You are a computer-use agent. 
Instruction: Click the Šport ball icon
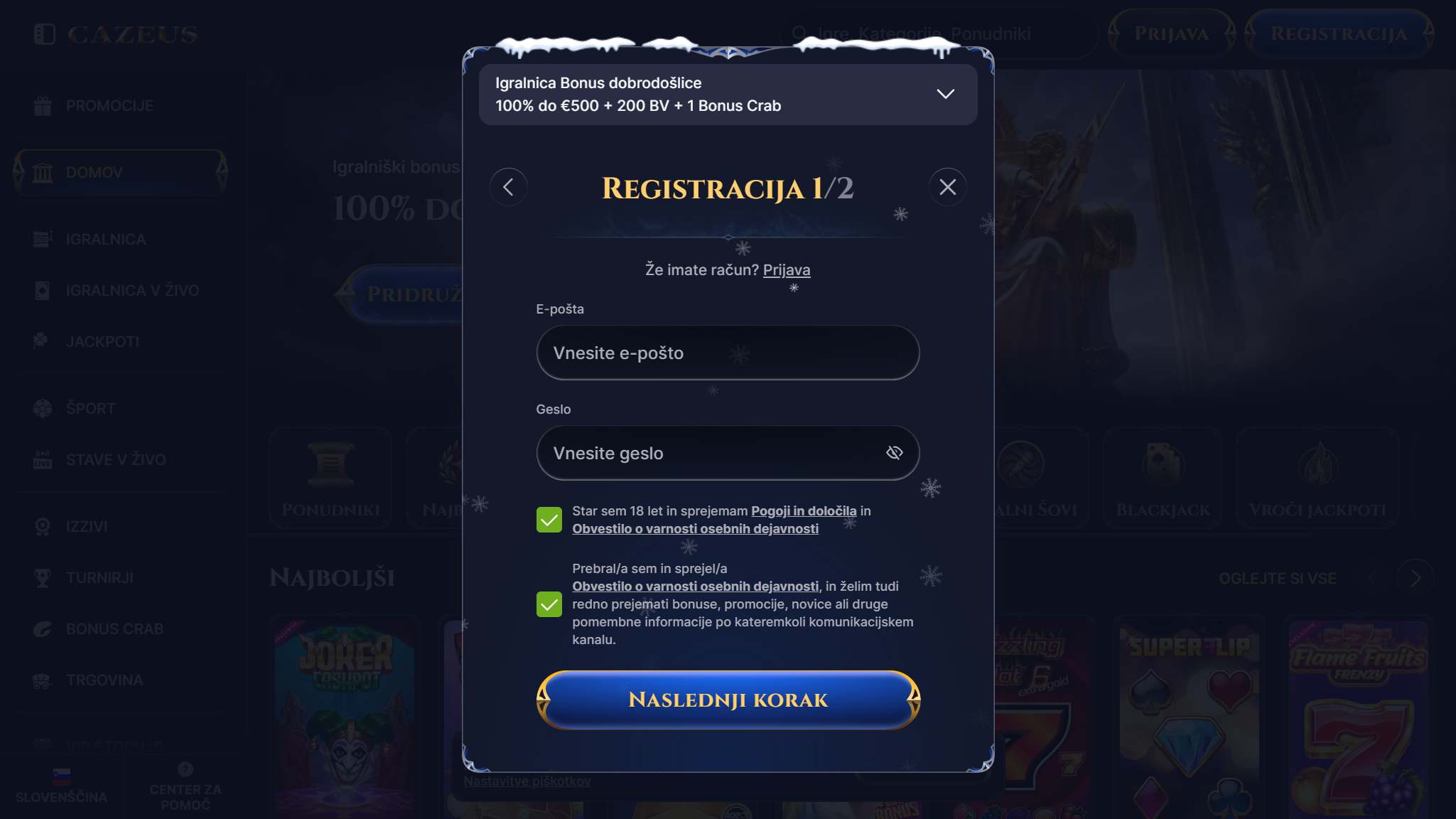[43, 408]
